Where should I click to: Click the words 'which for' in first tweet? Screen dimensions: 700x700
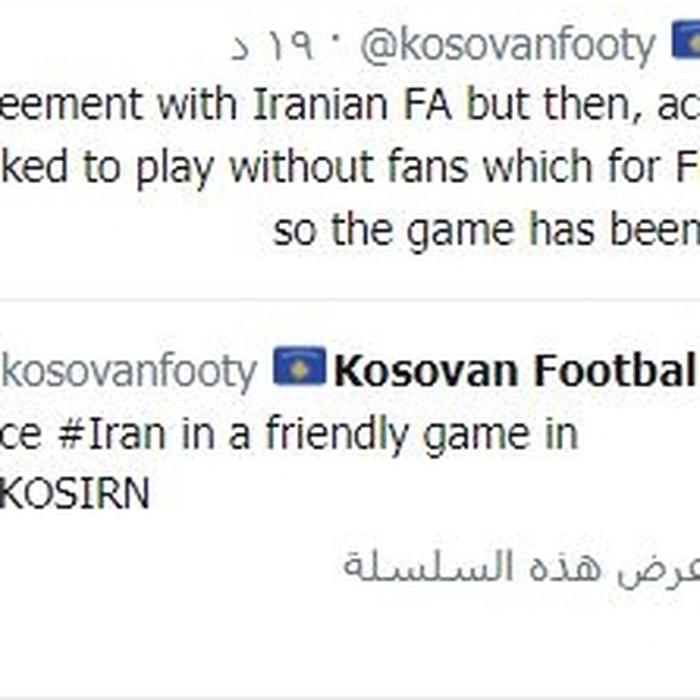click(572, 167)
